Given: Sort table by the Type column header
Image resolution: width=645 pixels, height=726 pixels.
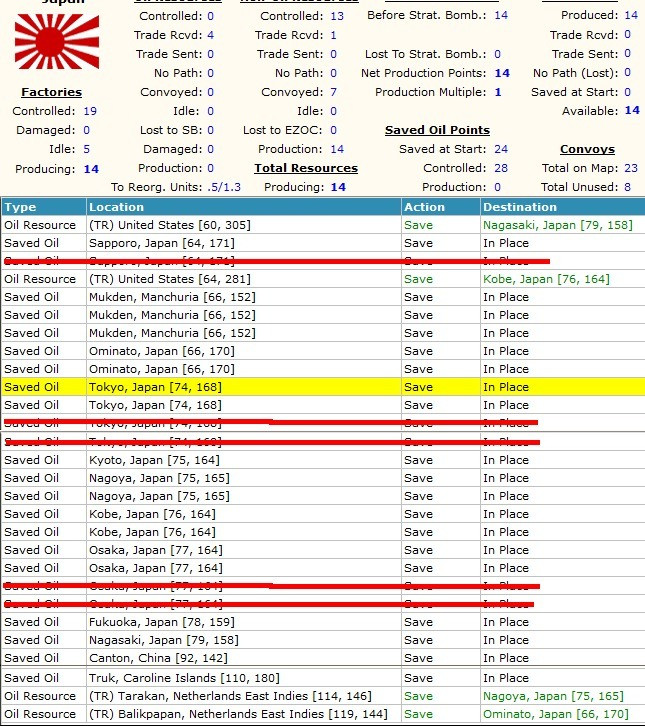Looking at the screenshot, I should (x=44, y=207).
